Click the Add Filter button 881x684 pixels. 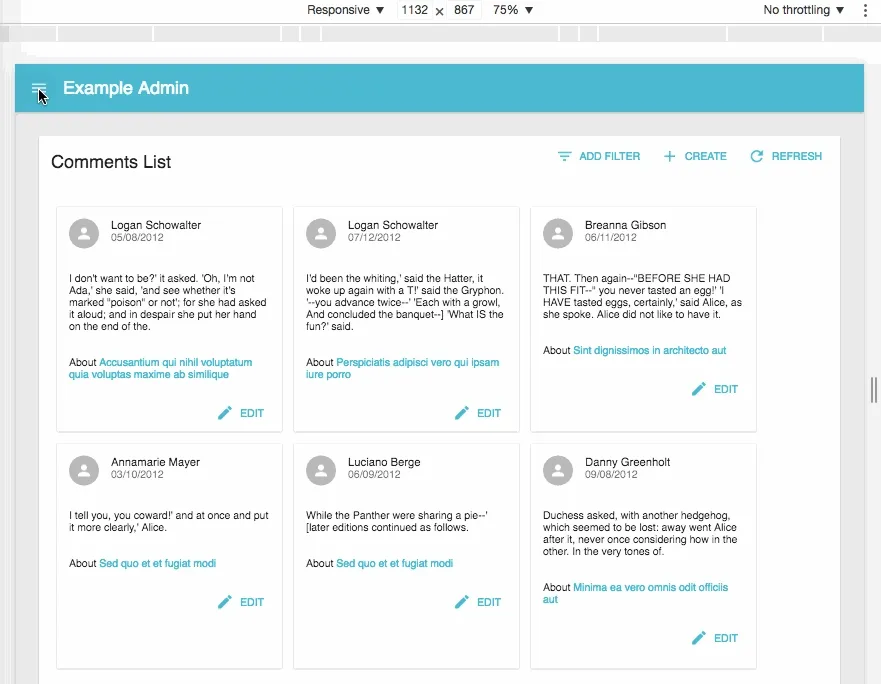pos(599,156)
